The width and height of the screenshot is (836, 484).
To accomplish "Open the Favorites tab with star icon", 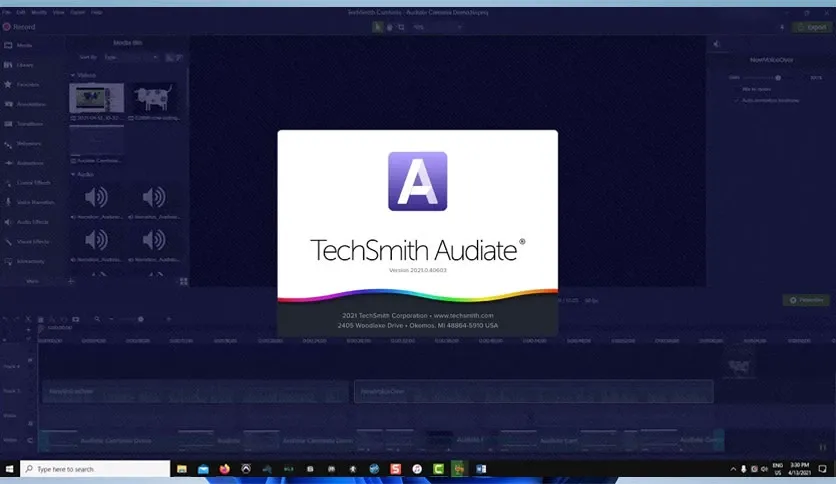I will tap(22, 84).
